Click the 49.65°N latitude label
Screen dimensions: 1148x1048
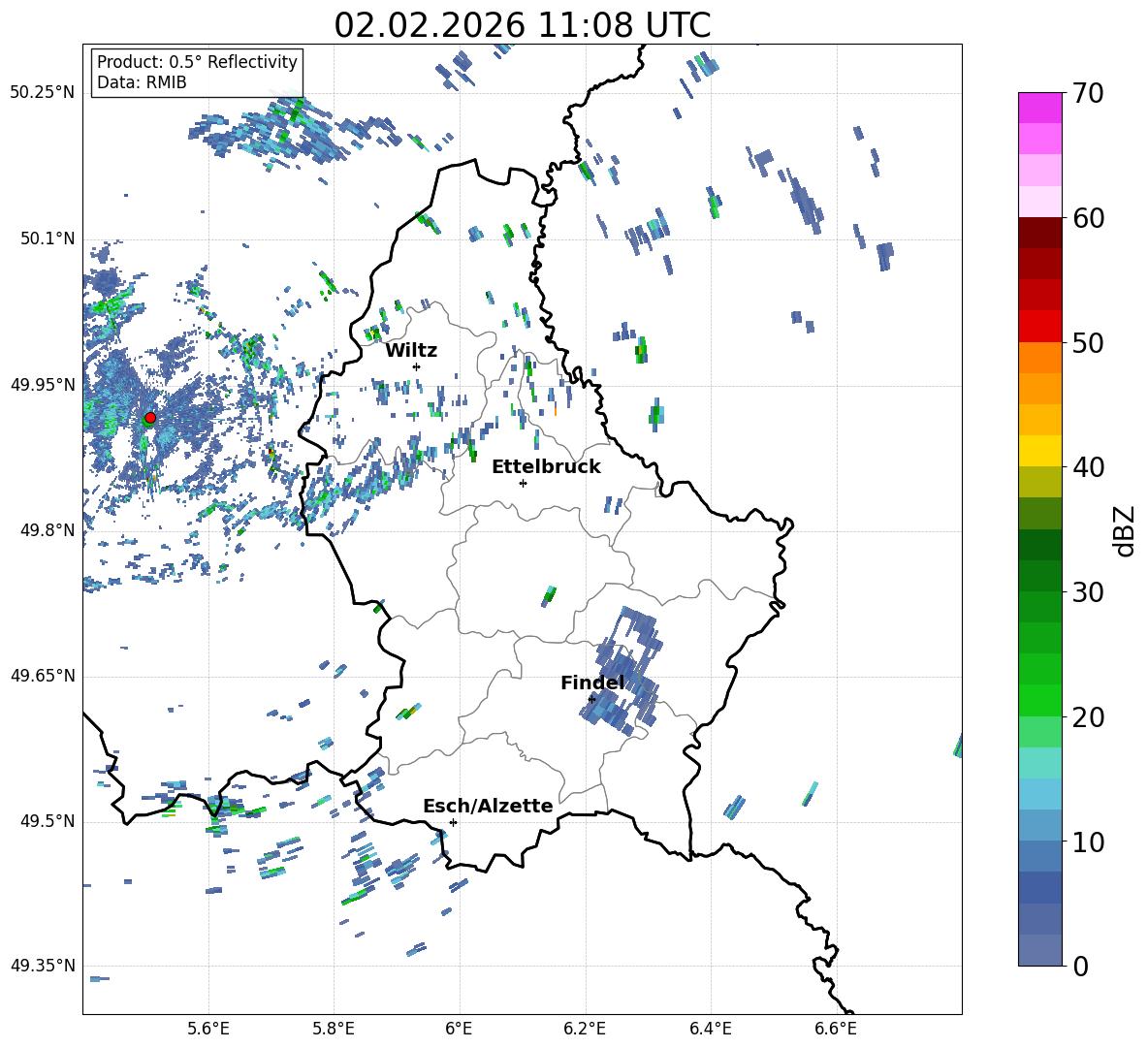coord(43,675)
